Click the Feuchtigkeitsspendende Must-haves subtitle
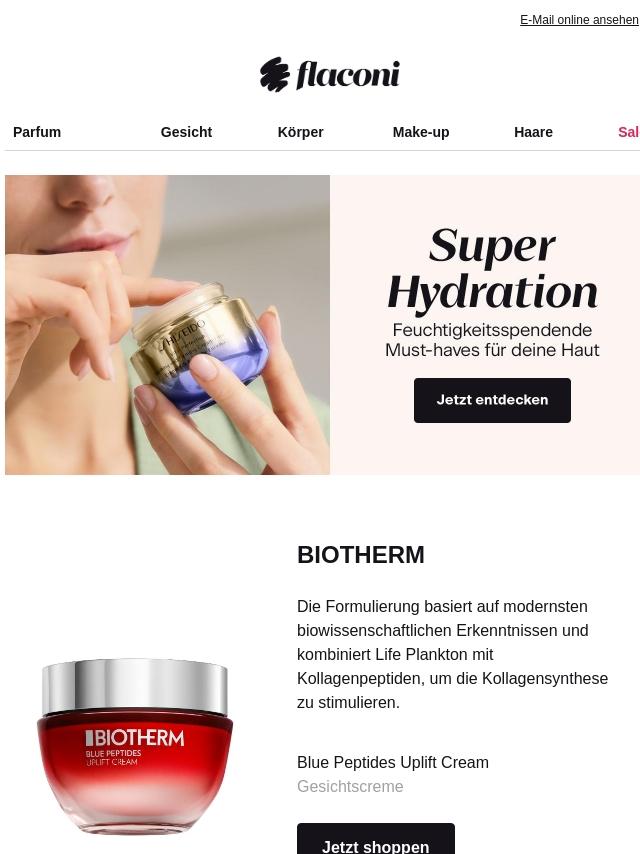Viewport: 640px width, 854px height. (492, 340)
